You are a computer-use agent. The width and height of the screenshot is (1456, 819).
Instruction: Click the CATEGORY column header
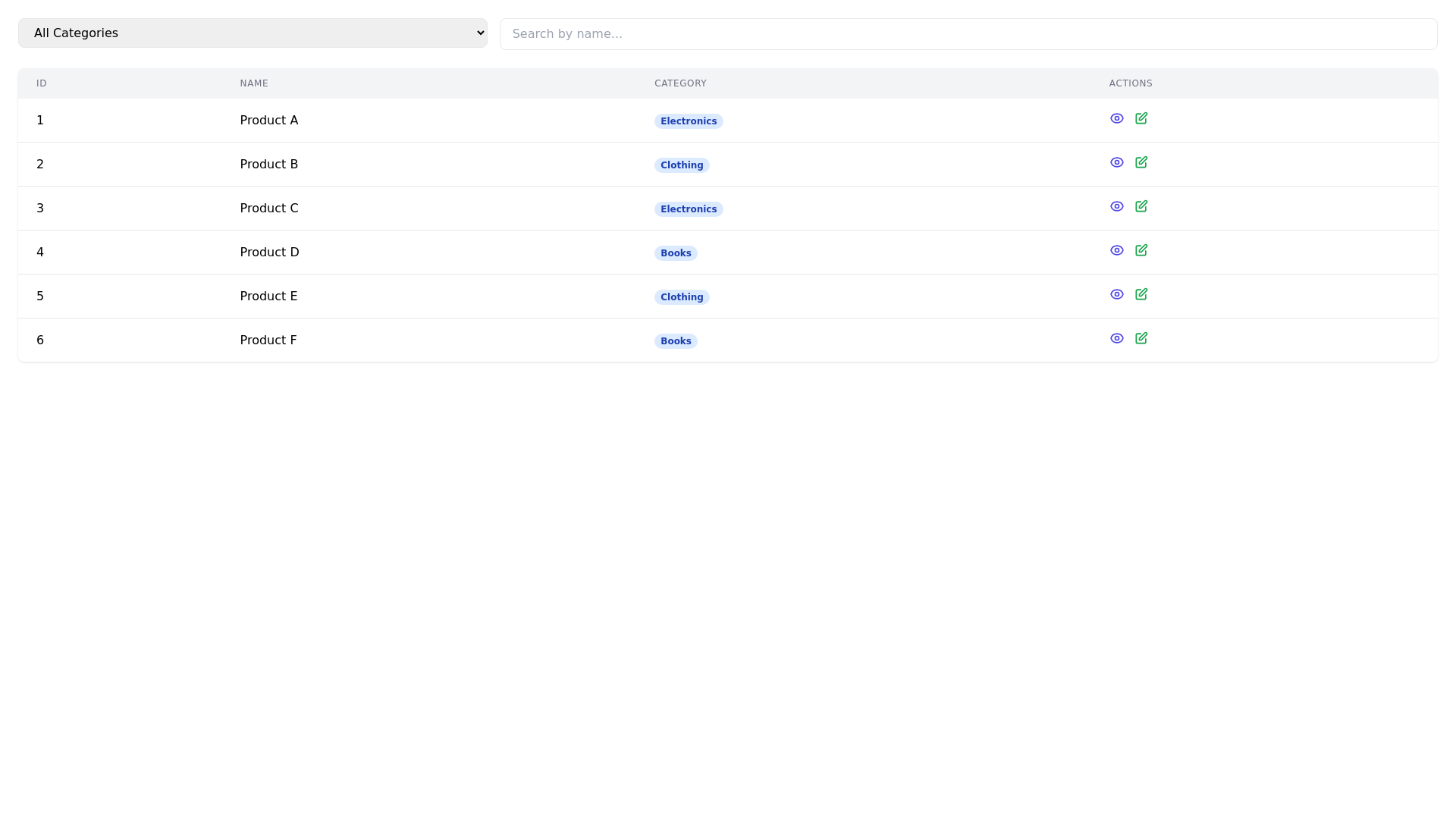pos(680,83)
